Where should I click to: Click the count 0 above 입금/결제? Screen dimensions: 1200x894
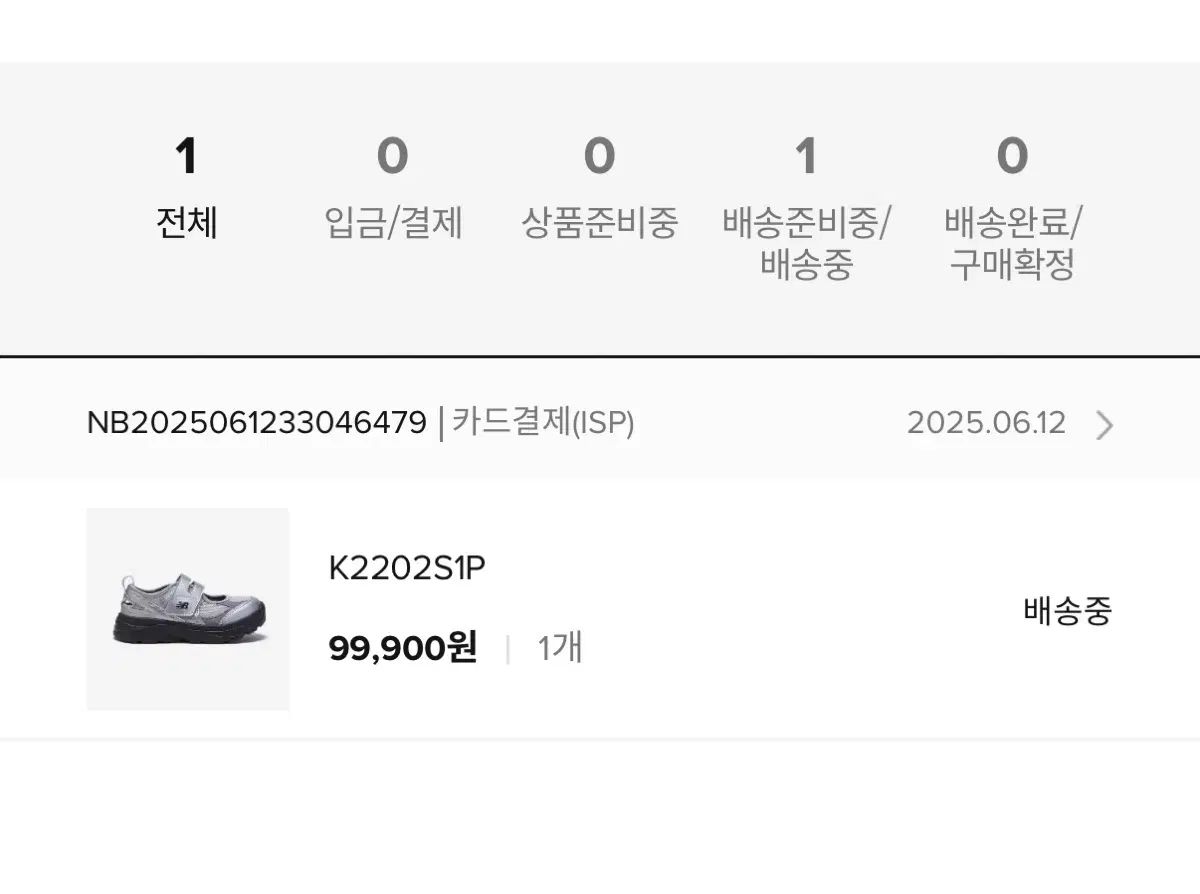tap(393, 157)
